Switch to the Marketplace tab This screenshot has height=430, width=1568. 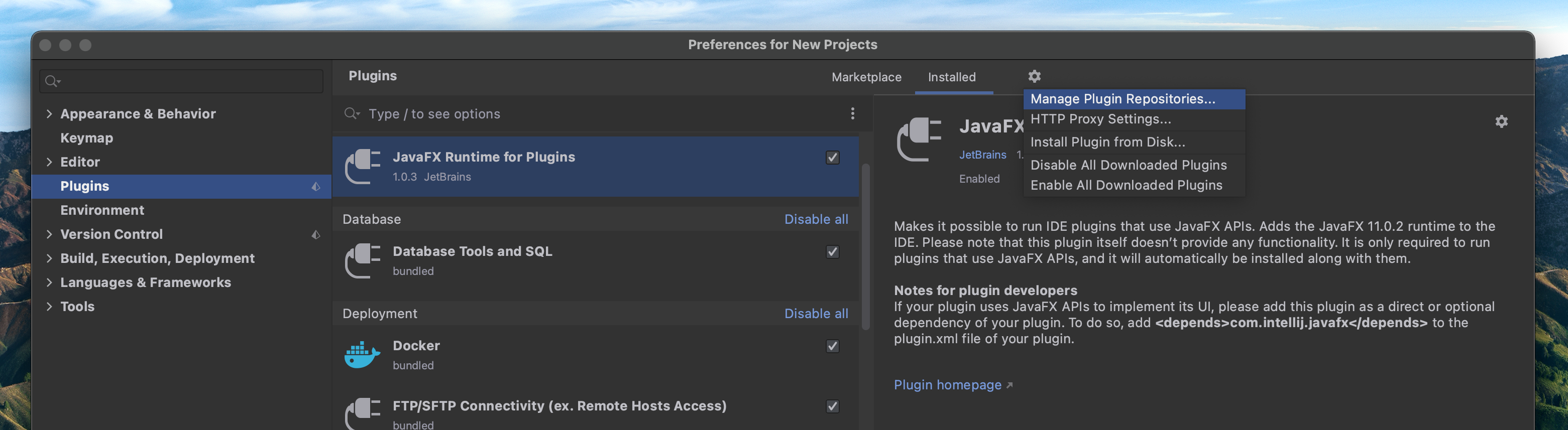(x=866, y=77)
